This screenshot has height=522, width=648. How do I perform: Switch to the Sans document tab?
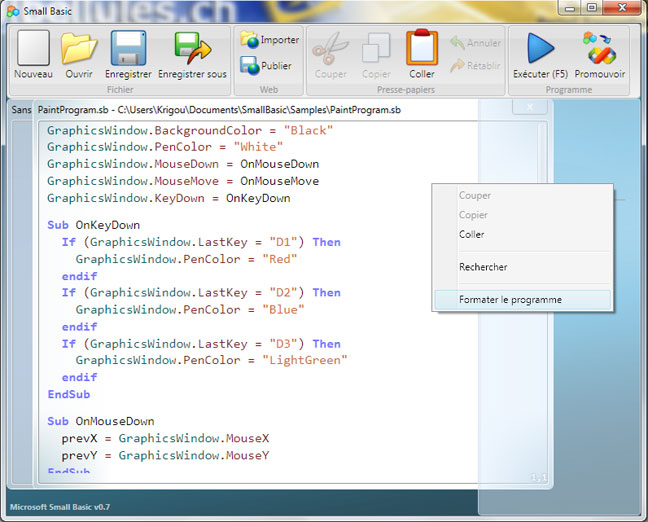[21, 110]
